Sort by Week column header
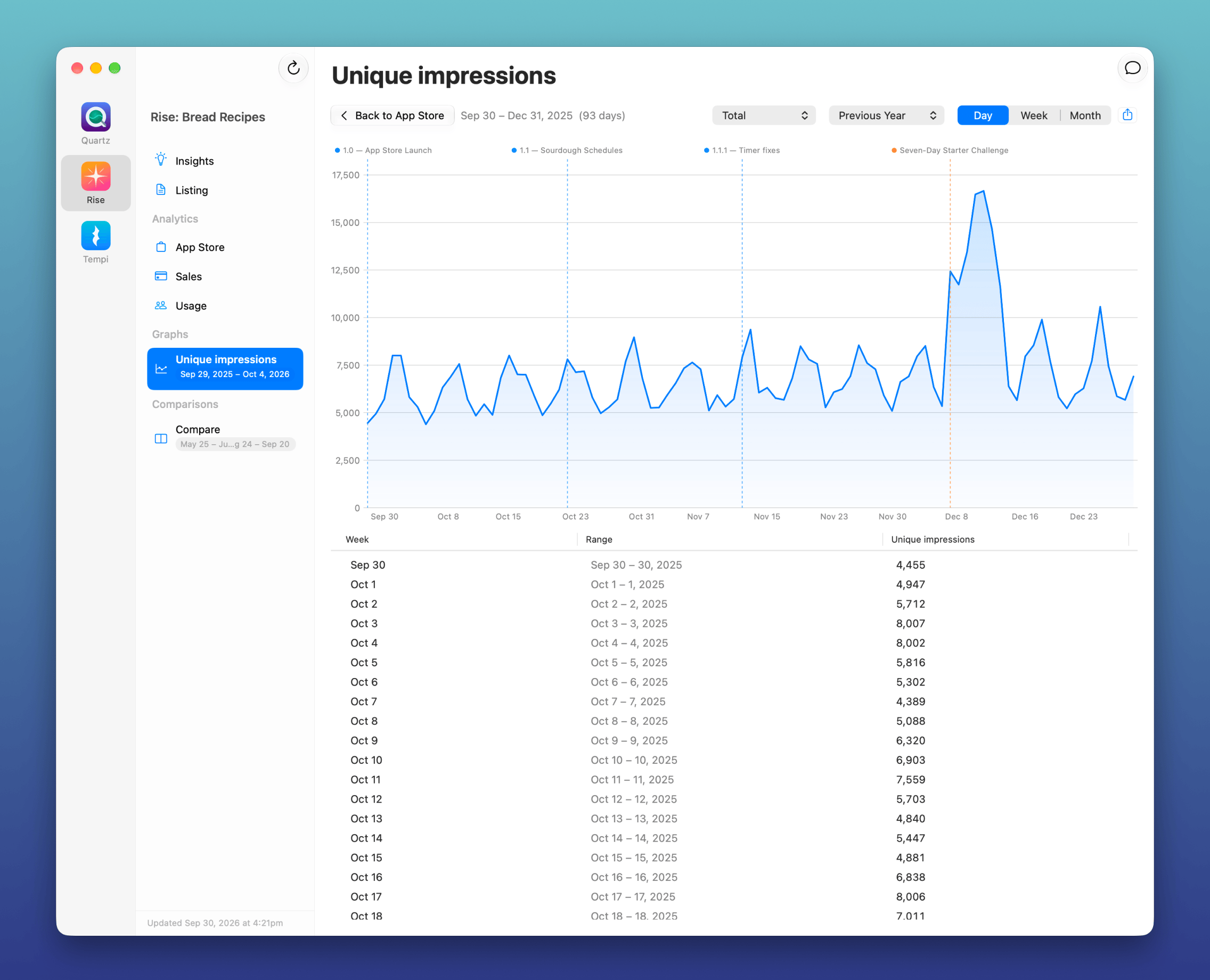The image size is (1210, 980). coord(357,539)
